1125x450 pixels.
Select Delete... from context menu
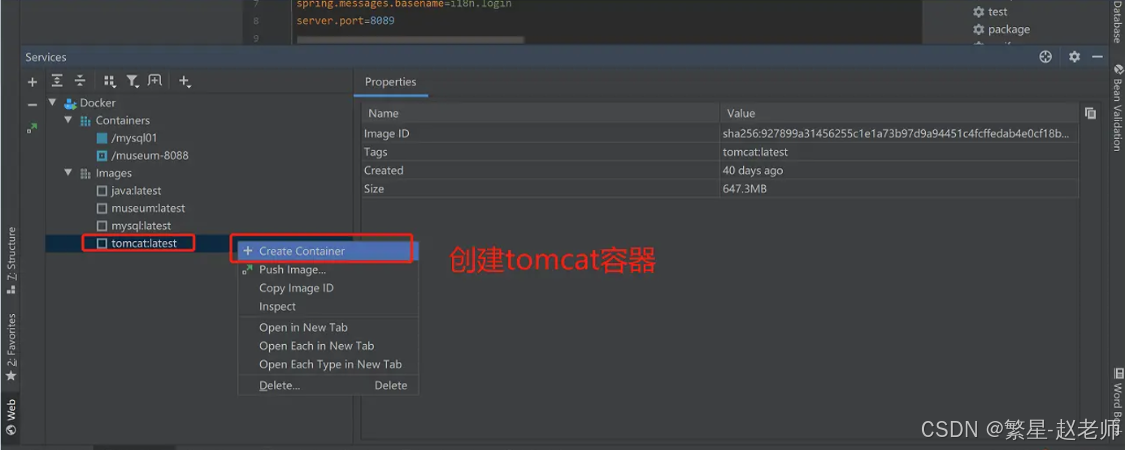click(328, 385)
